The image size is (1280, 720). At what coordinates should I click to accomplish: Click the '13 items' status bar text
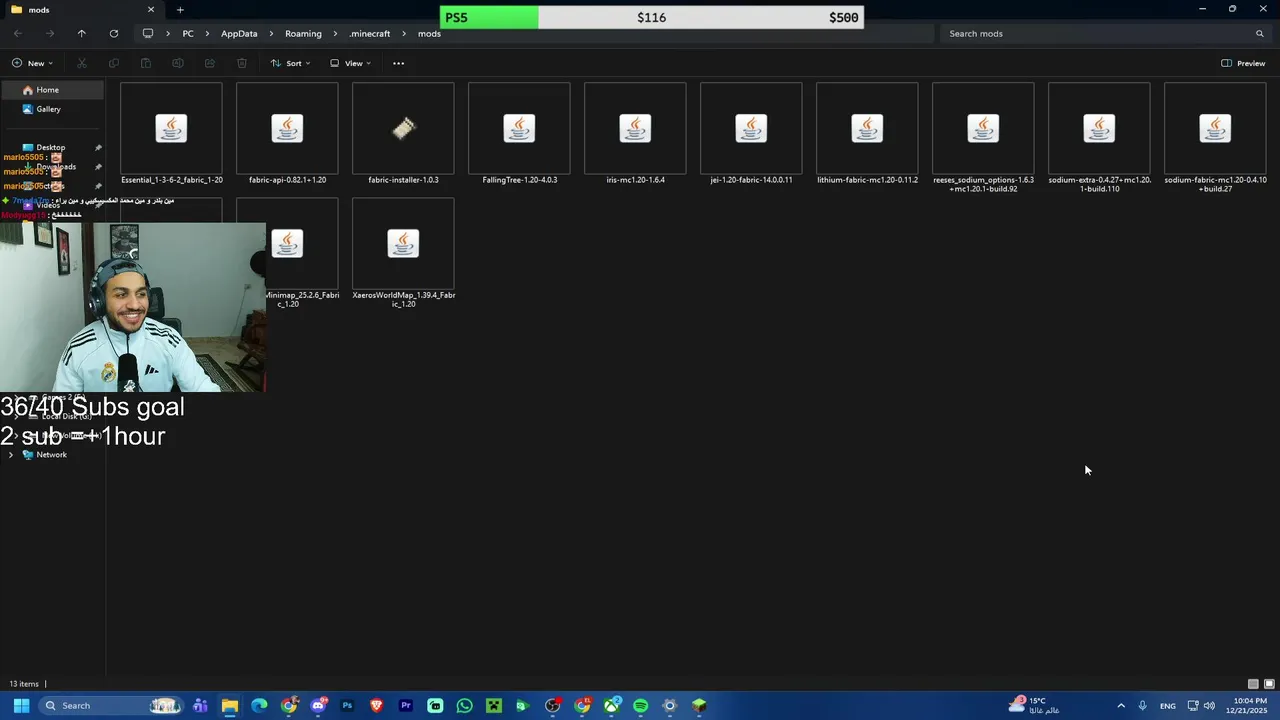(24, 684)
